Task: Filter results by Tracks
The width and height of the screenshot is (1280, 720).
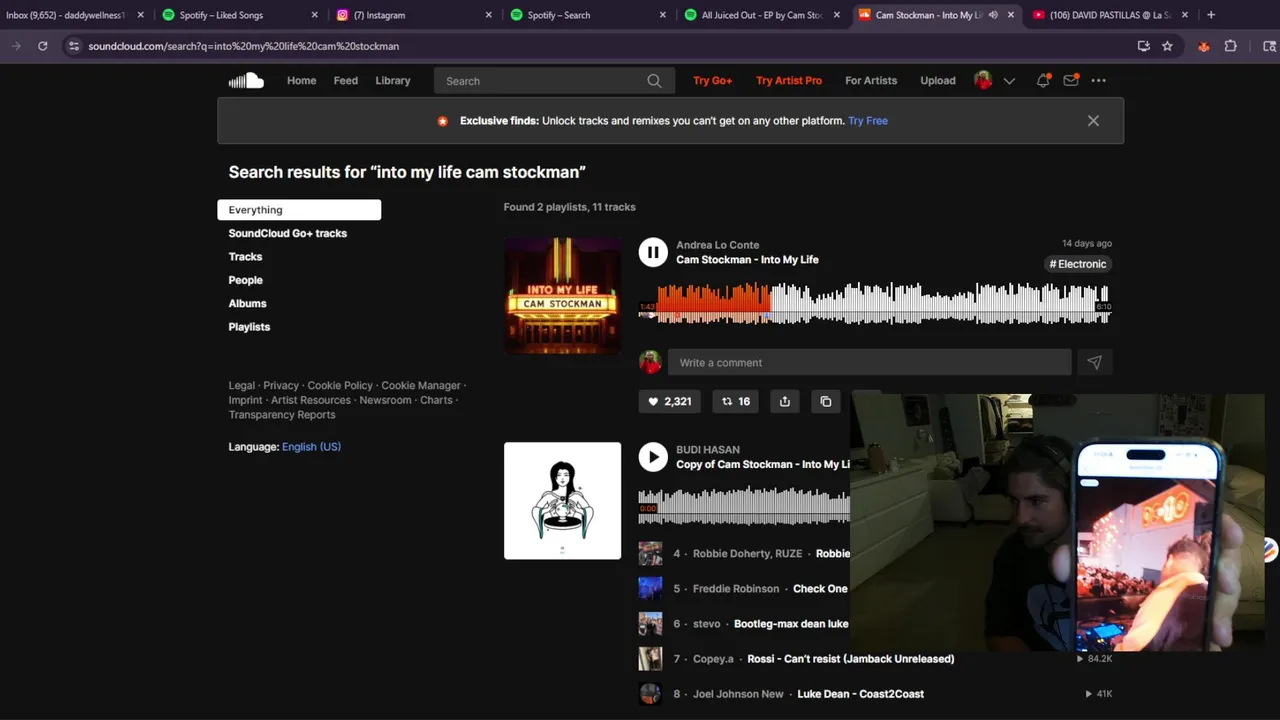Action: coord(245,257)
